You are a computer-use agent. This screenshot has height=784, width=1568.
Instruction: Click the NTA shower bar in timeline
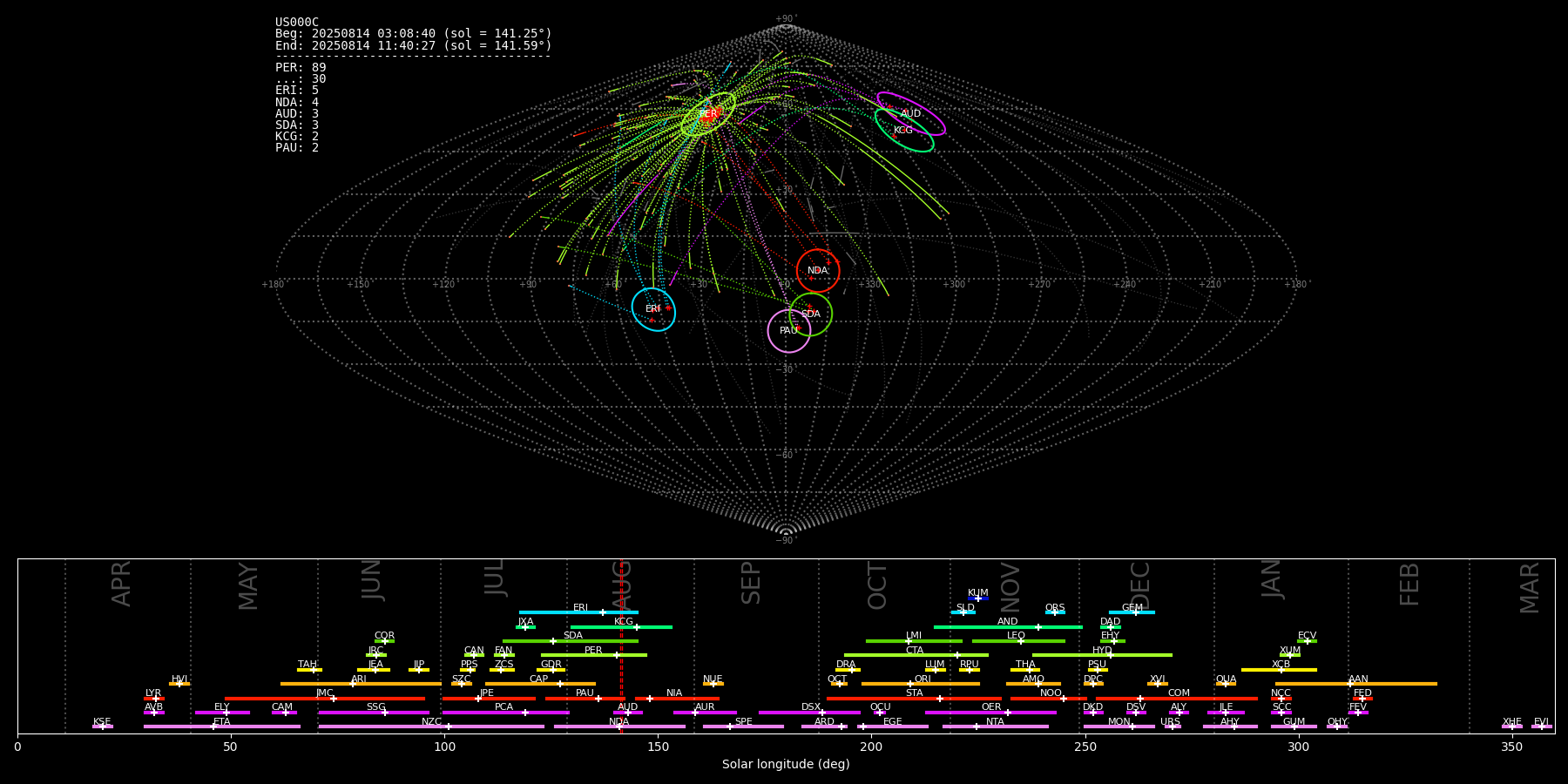(x=995, y=727)
